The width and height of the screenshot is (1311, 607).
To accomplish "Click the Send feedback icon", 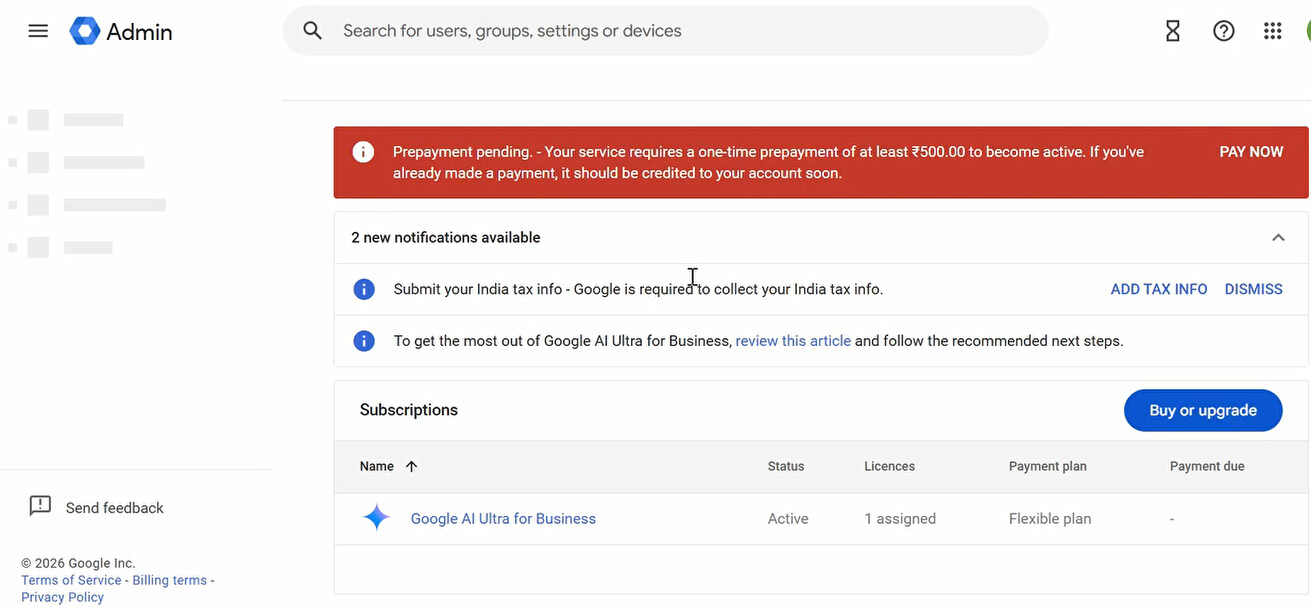I will click(x=40, y=506).
